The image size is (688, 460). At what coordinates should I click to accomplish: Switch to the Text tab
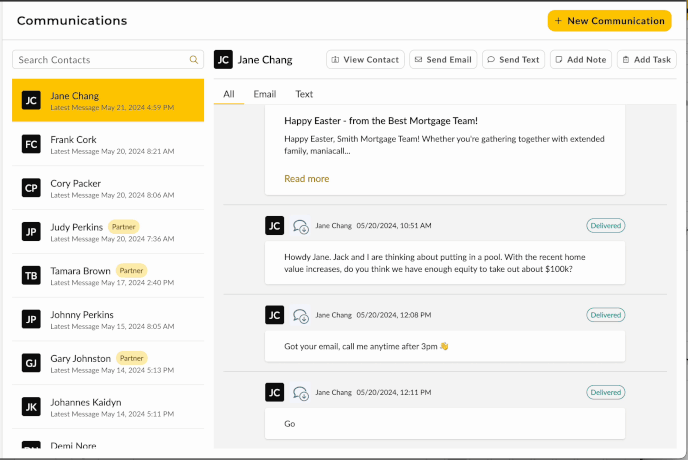point(304,94)
